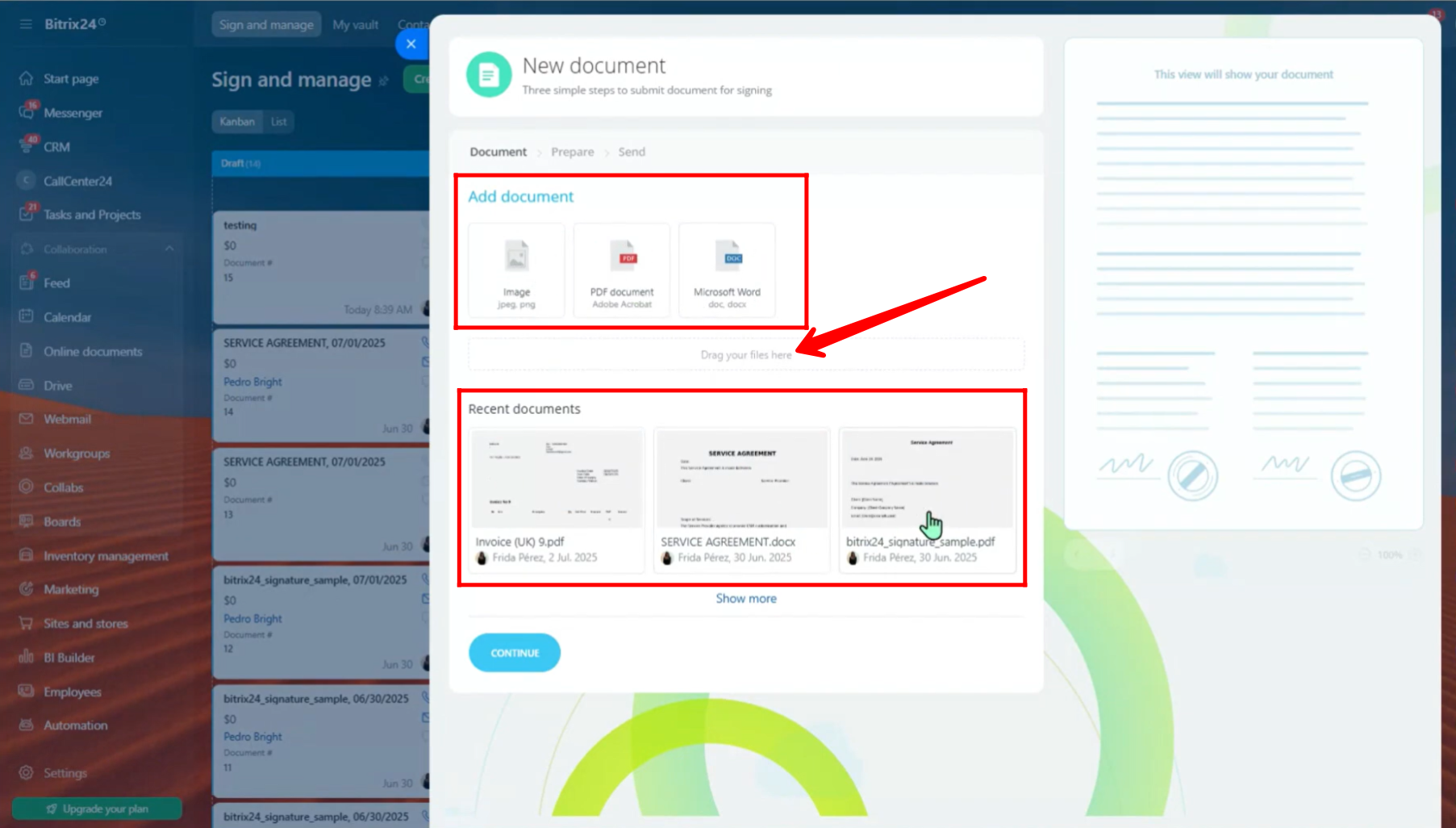This screenshot has height=828, width=1456.
Task: Choose Microsoft Word upload option
Action: coord(727,270)
